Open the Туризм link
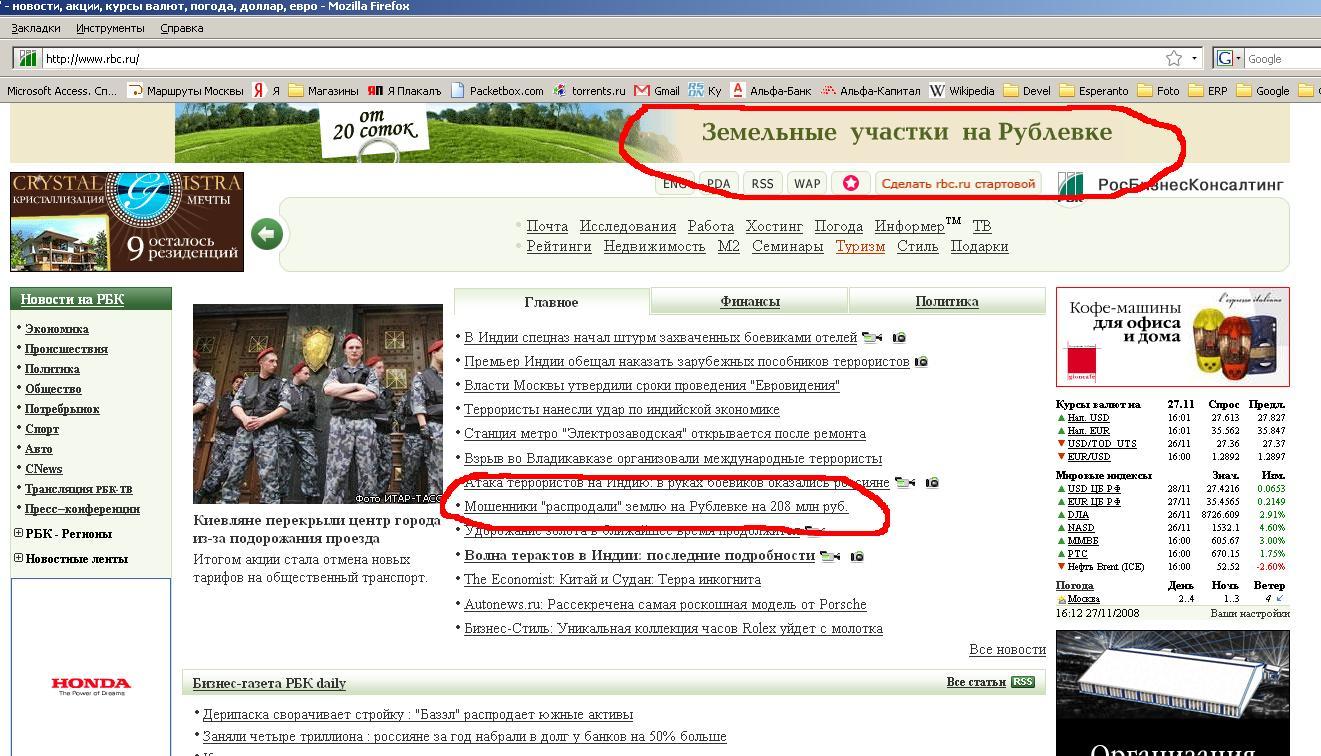 [860, 246]
